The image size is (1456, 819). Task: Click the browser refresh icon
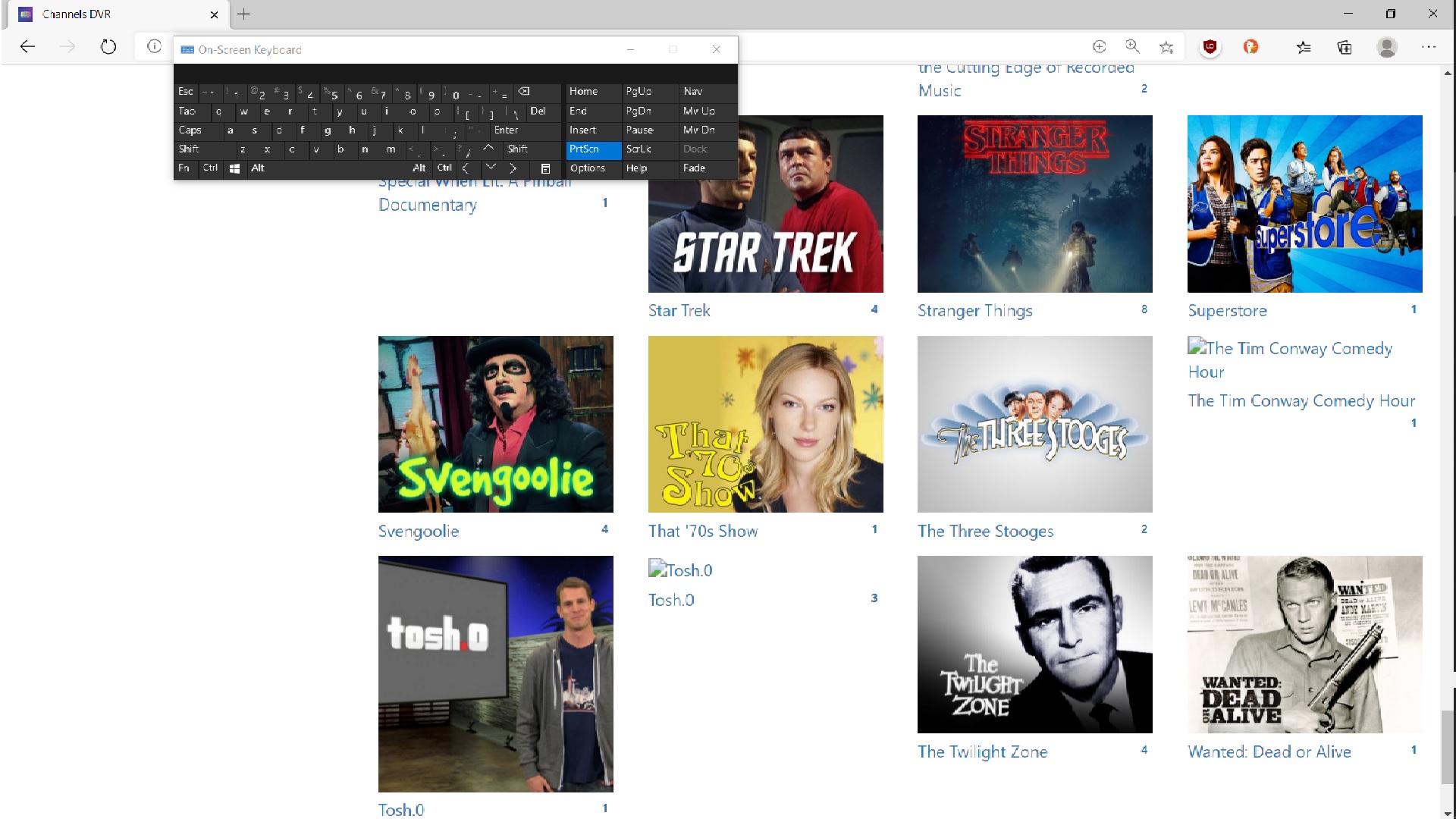(108, 47)
